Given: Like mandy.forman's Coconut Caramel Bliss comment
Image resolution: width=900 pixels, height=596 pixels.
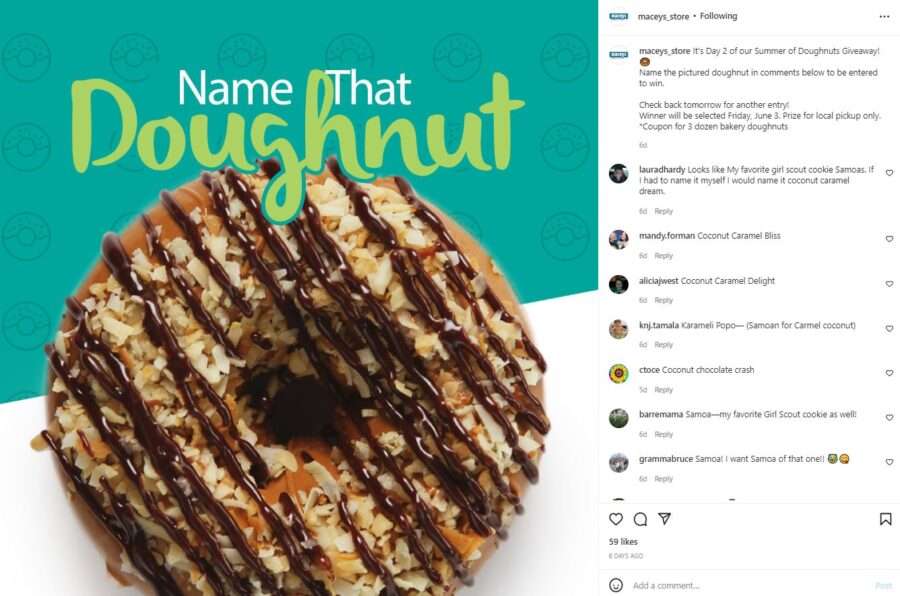Looking at the screenshot, I should pyautogui.click(x=889, y=239).
